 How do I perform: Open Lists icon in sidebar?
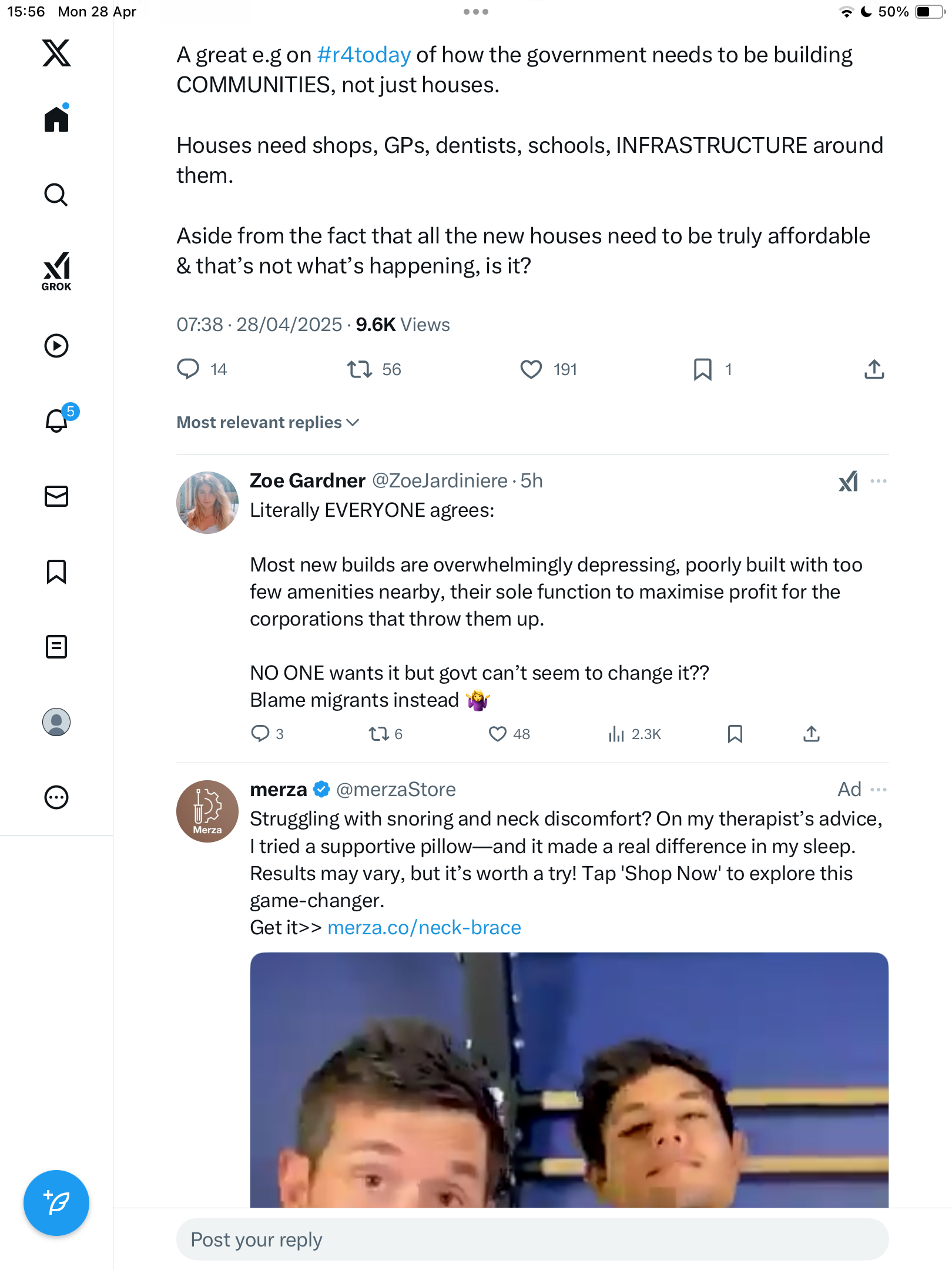(56, 647)
